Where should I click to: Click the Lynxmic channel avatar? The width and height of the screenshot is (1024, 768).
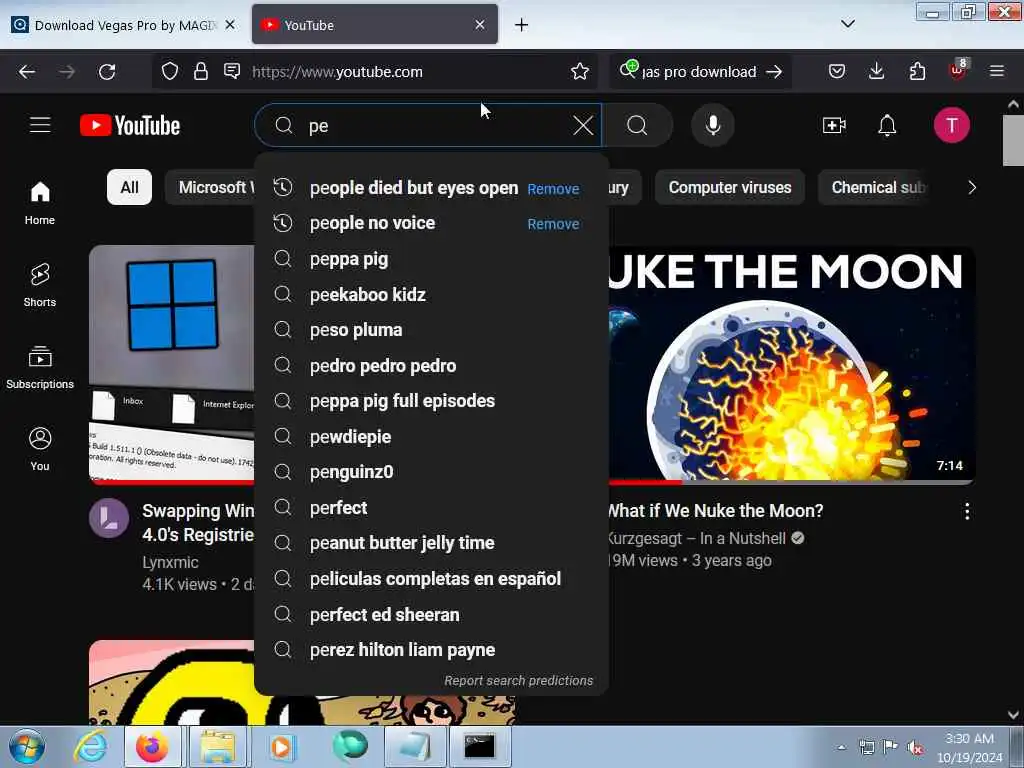(x=109, y=518)
